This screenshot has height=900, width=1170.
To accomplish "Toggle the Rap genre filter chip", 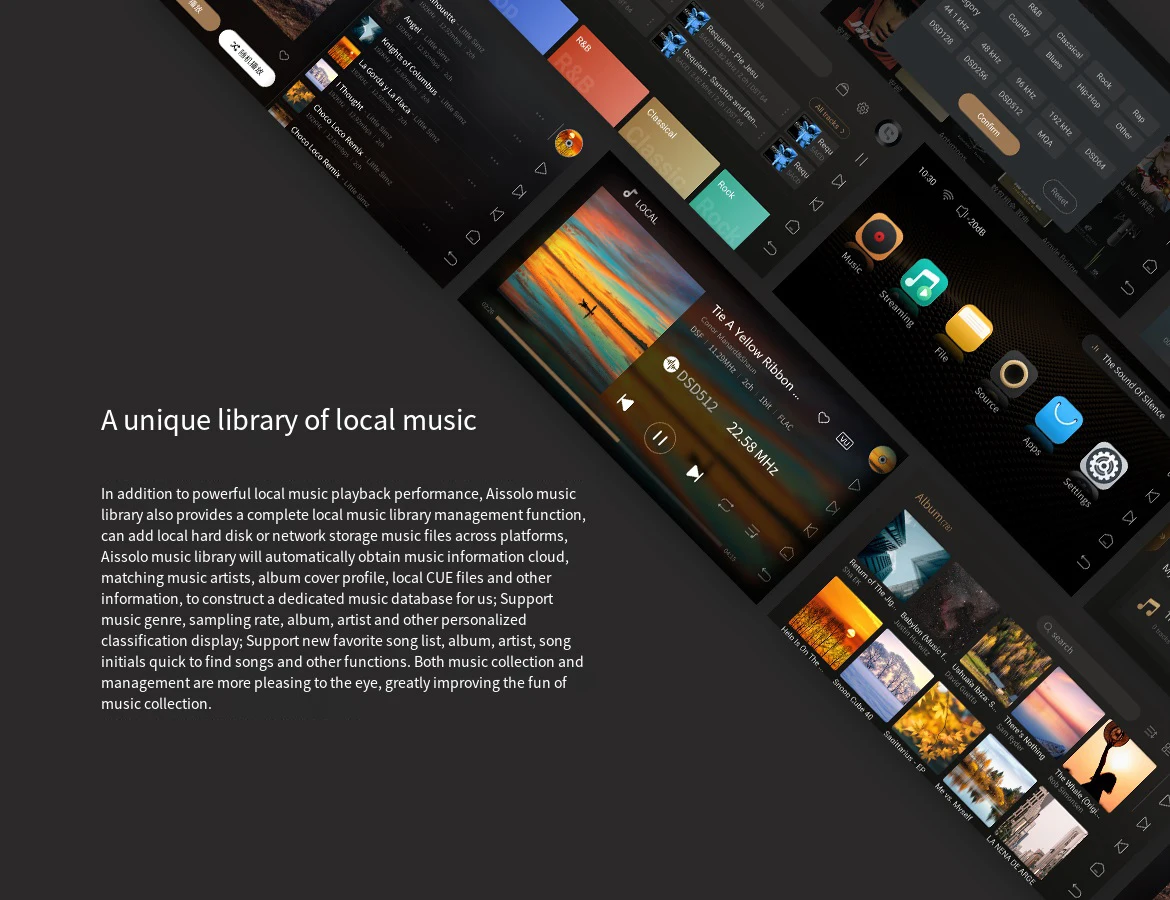I will point(1138,115).
